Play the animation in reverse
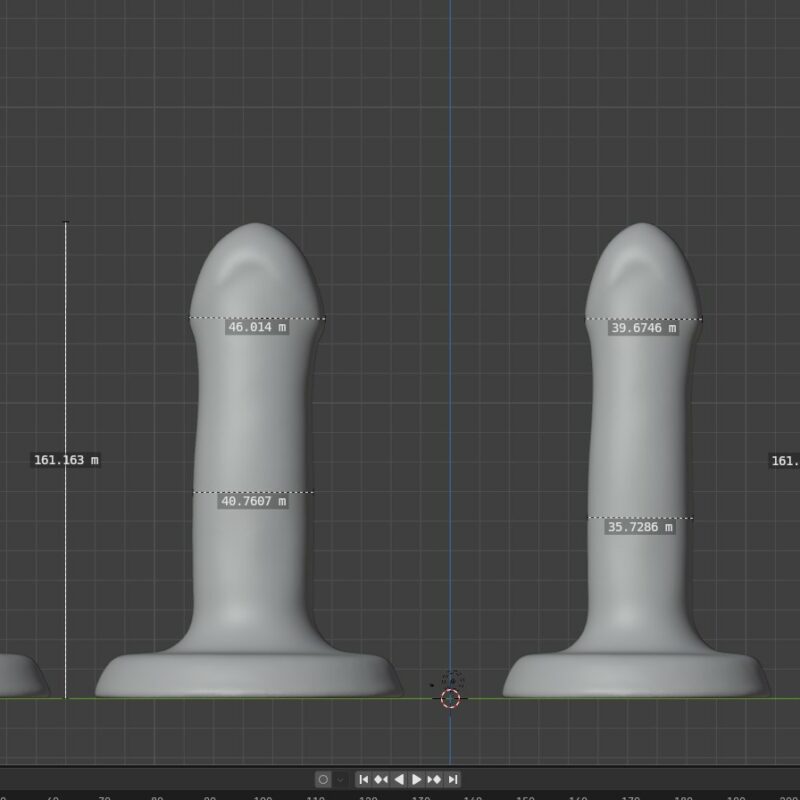Viewport: 800px width, 800px height. (399, 779)
